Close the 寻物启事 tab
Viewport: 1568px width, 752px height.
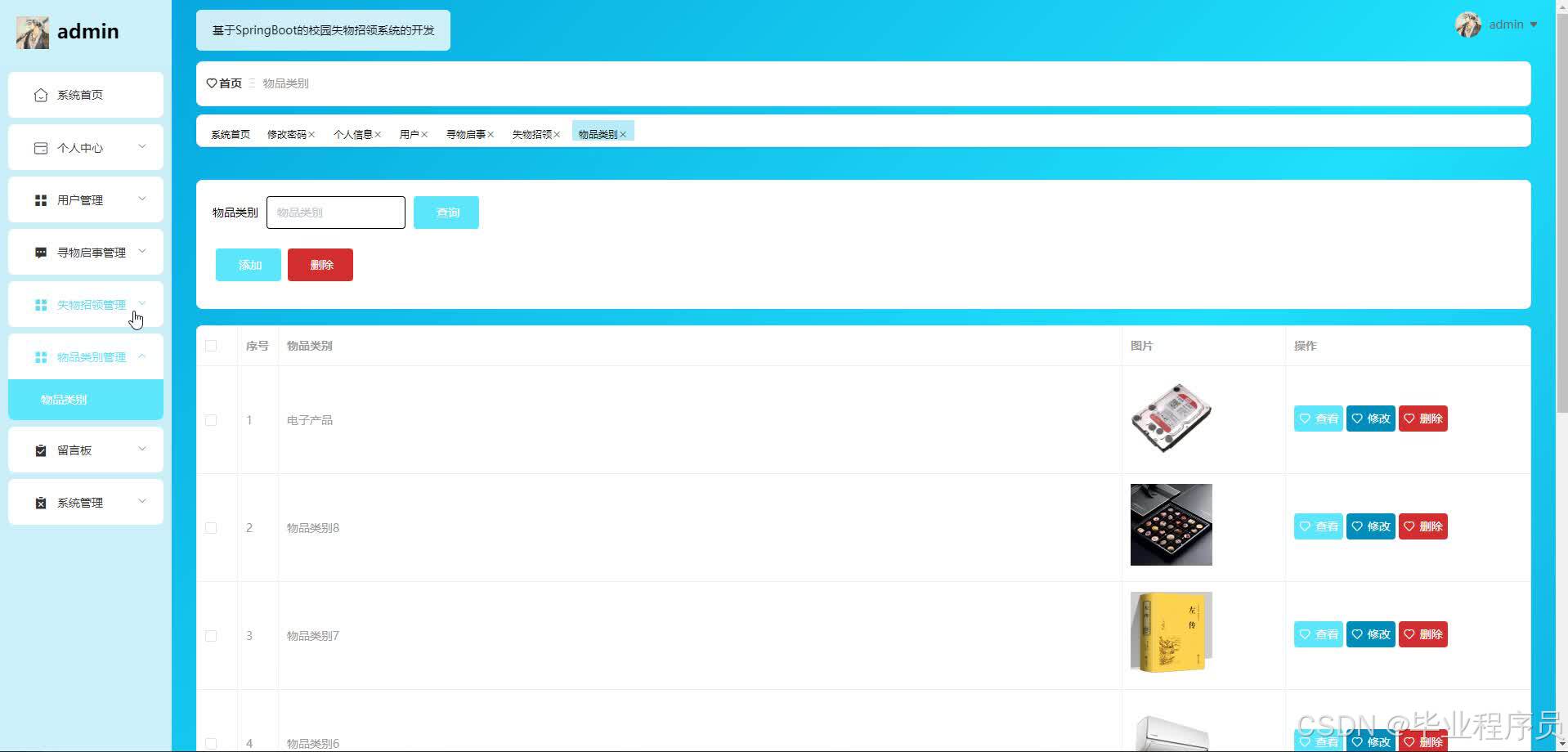491,135
